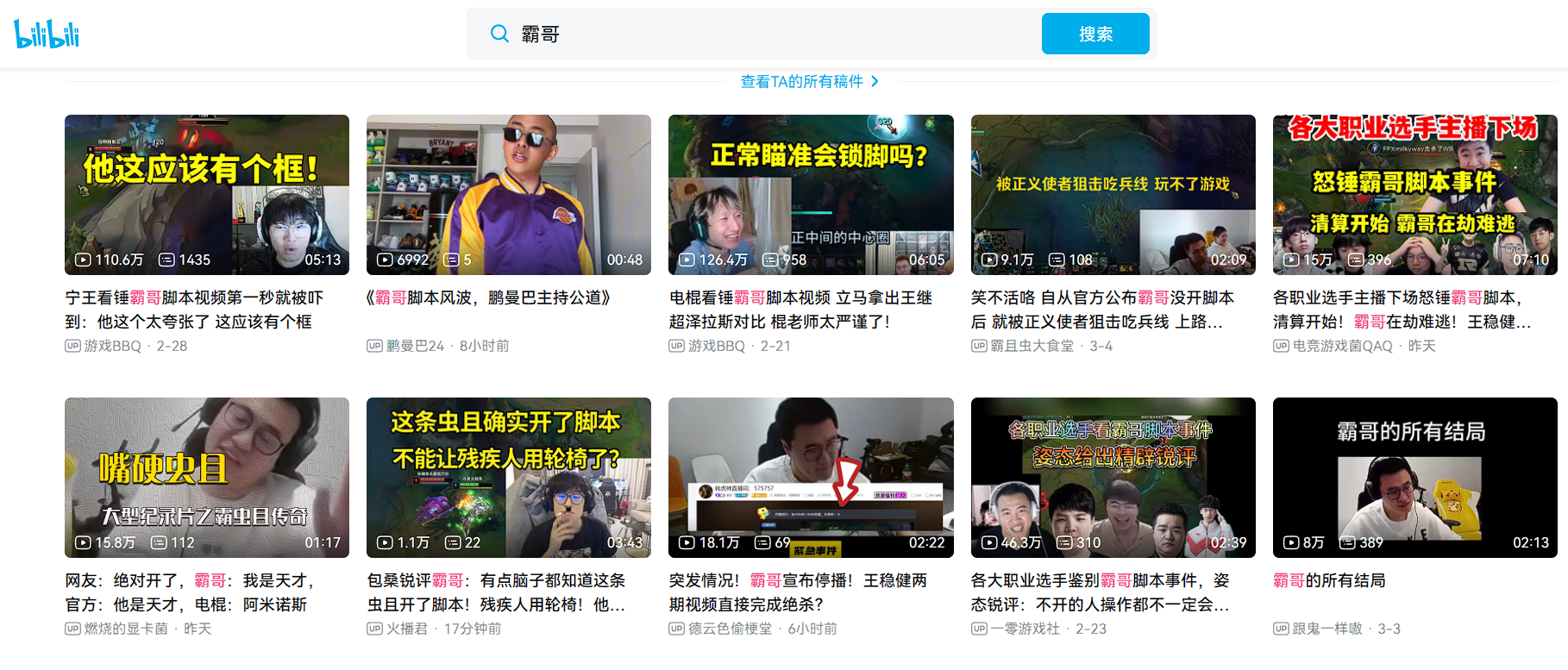Open uploader 霸且虫大食堂
This screenshot has width=1568, height=670.
1032,346
